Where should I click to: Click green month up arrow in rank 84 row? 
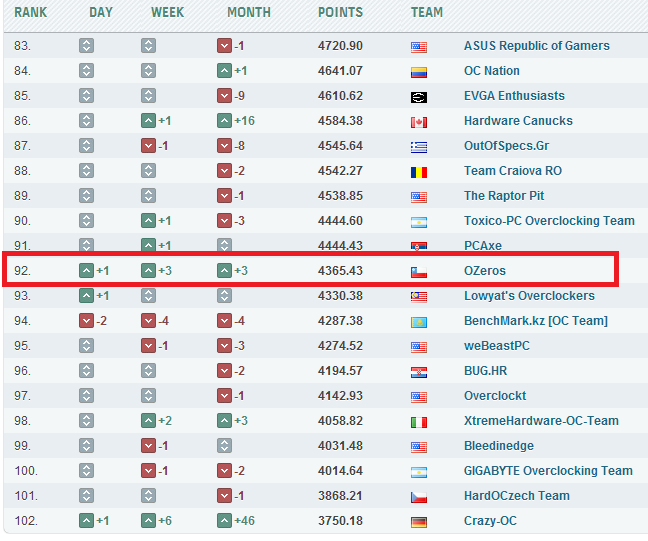point(224,71)
